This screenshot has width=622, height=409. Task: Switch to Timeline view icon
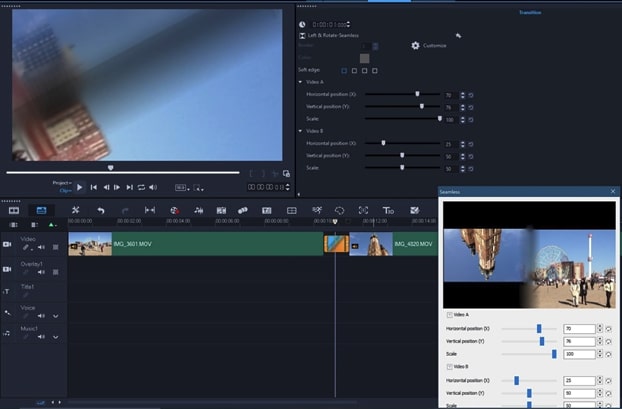pos(41,210)
